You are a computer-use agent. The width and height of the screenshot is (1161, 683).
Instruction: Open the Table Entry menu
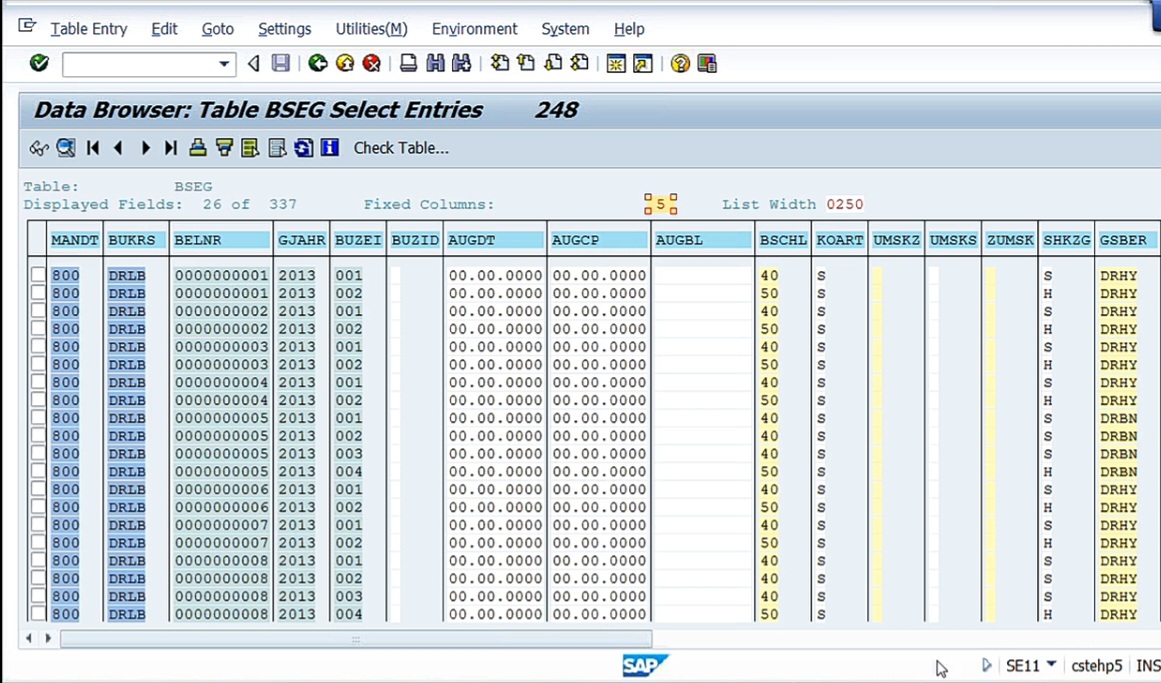[x=89, y=29]
